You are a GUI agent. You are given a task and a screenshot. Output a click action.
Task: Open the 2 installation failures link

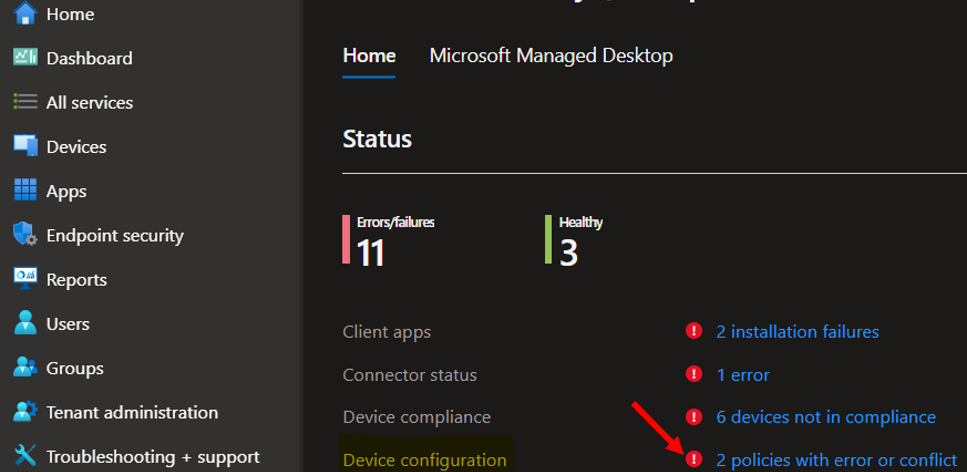coord(797,332)
